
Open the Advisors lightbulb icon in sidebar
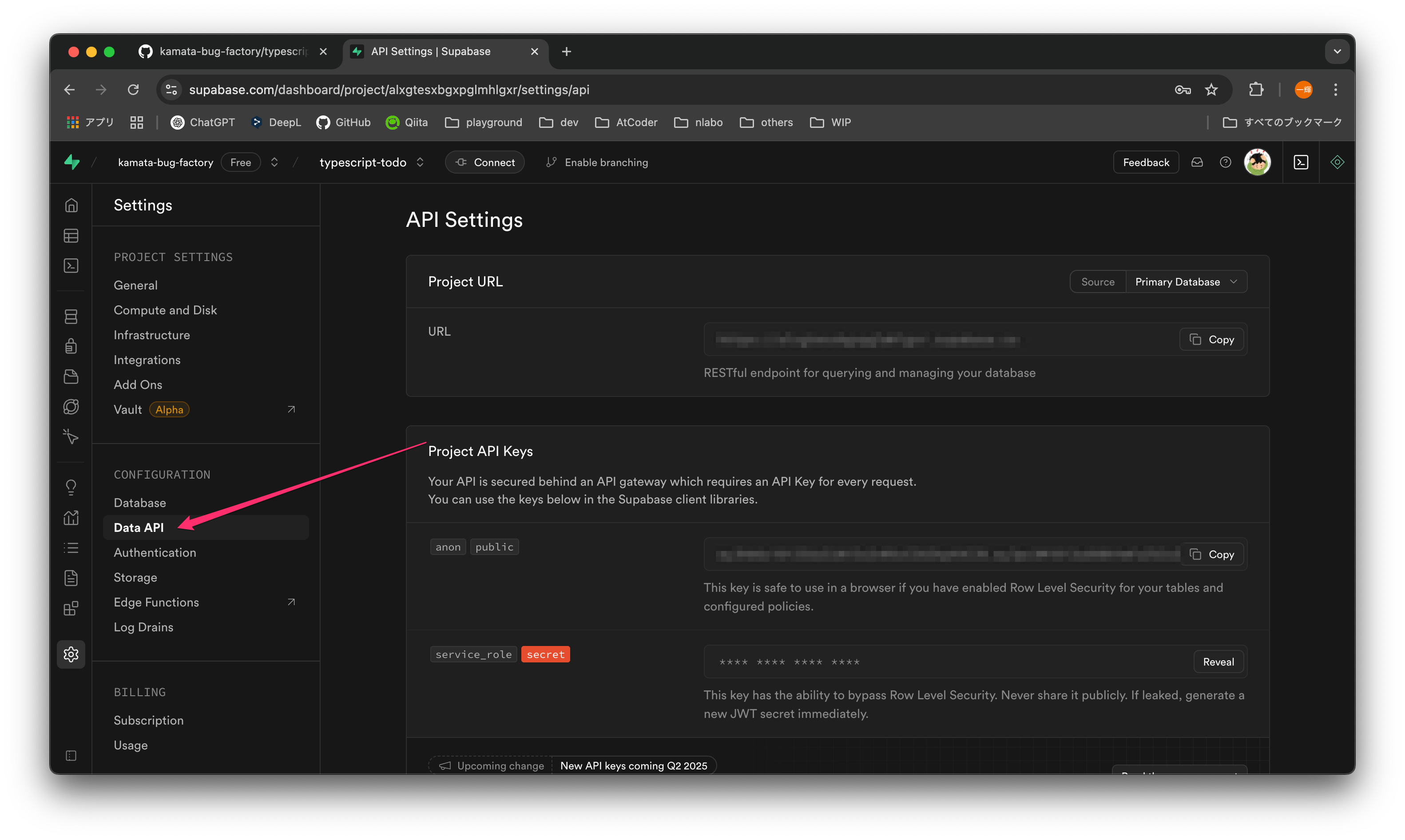(x=71, y=487)
